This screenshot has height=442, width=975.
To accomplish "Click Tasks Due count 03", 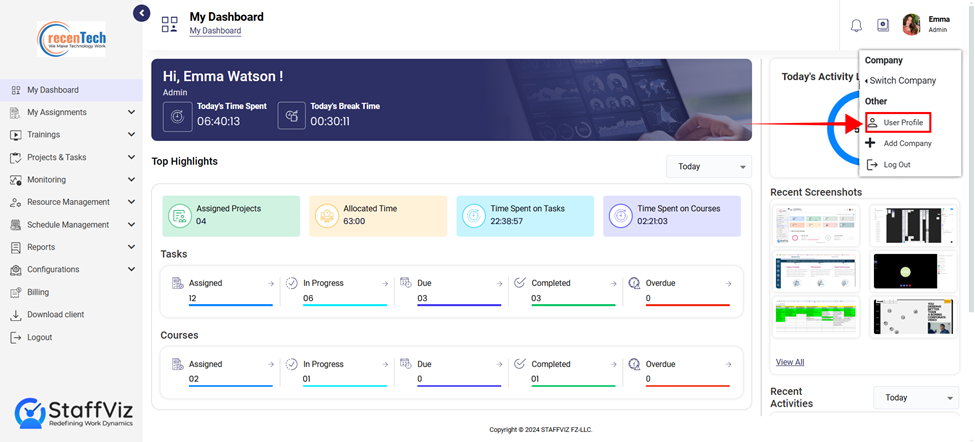I will coord(422,298).
